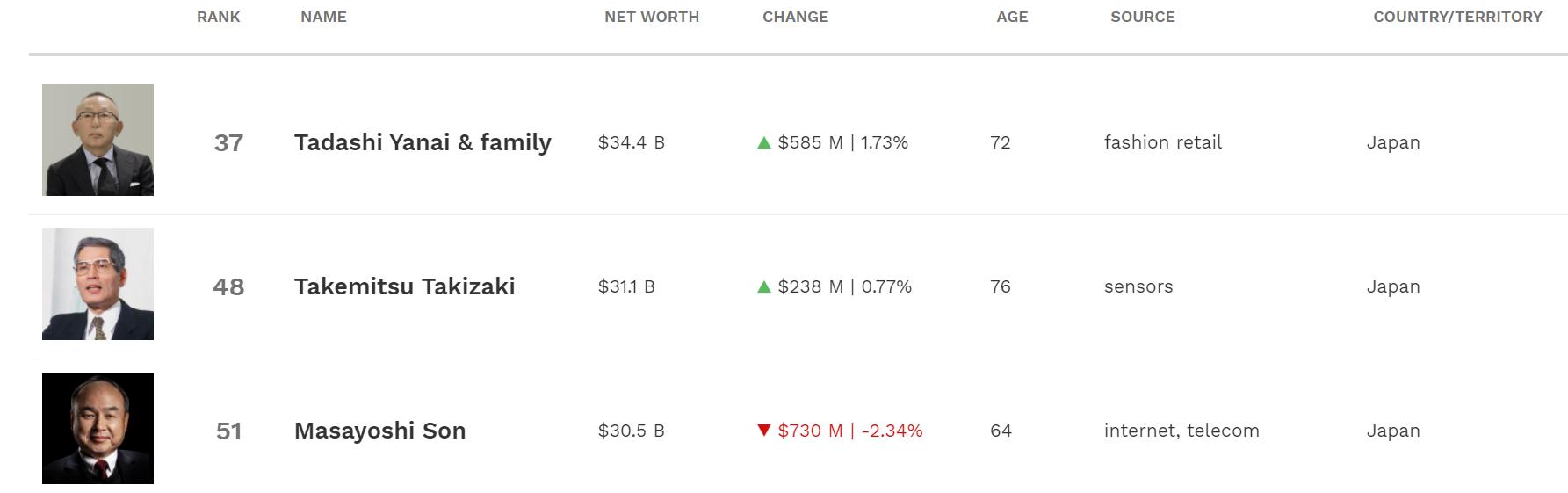The height and width of the screenshot is (493, 1568).
Task: Click Takemitsu Takizaki's profile photo
Action: [98, 285]
